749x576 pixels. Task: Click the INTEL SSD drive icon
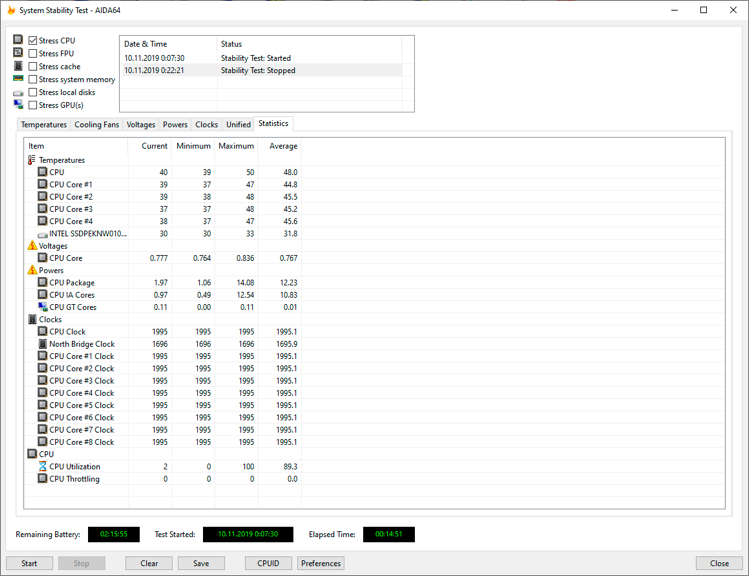click(43, 234)
